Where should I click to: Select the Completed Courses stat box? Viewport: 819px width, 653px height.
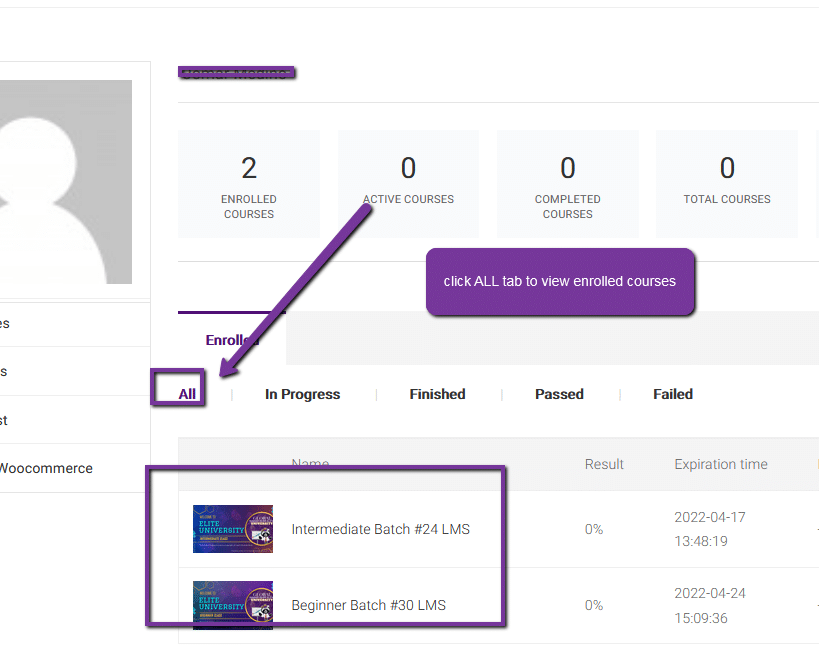pyautogui.click(x=567, y=184)
